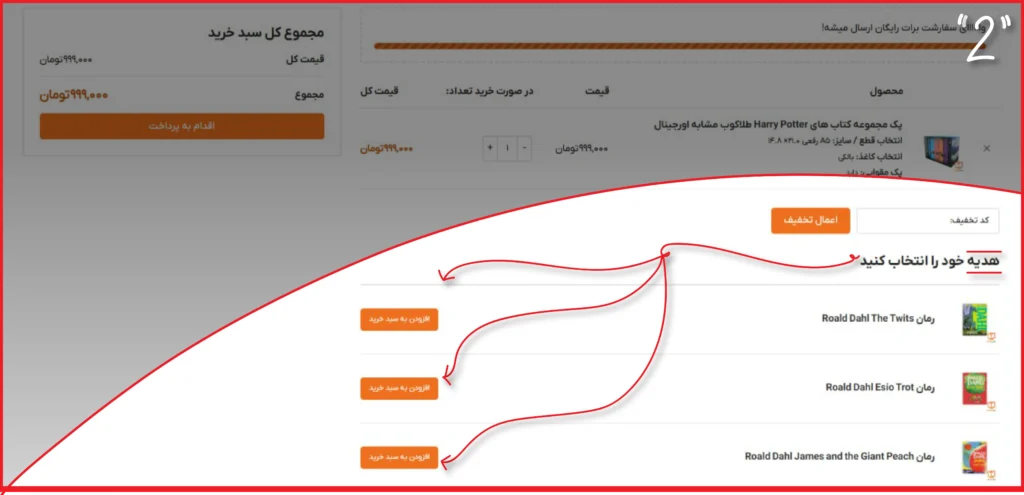Remove Harry Potter pack with the X icon

[986, 148]
